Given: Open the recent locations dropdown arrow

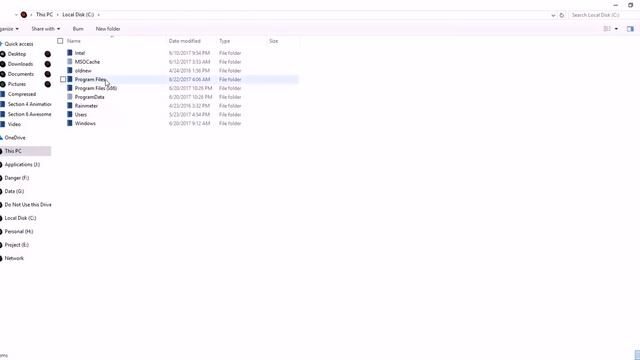Looking at the screenshot, I should click(16, 15).
